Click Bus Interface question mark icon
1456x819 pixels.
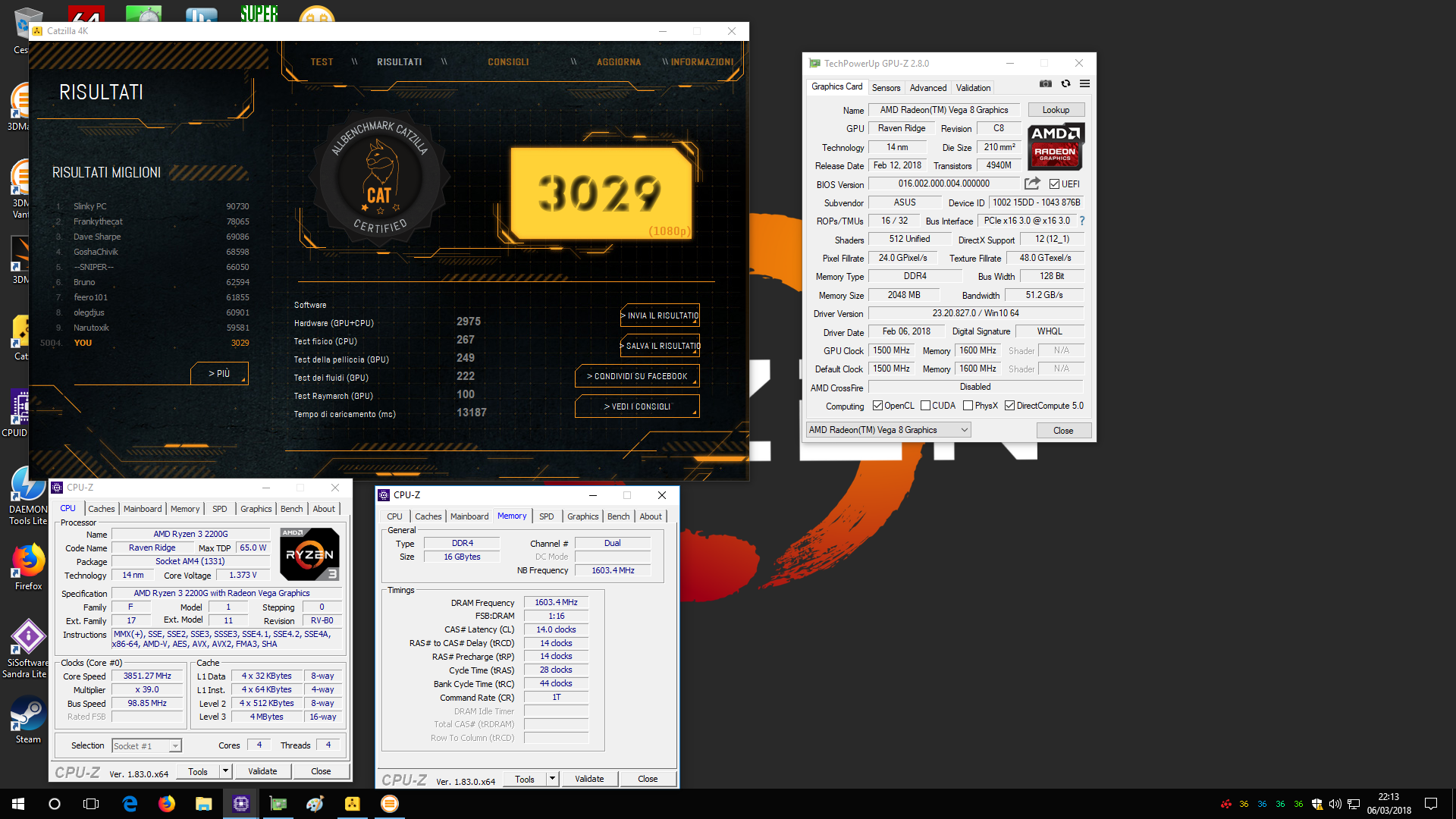coord(1082,221)
